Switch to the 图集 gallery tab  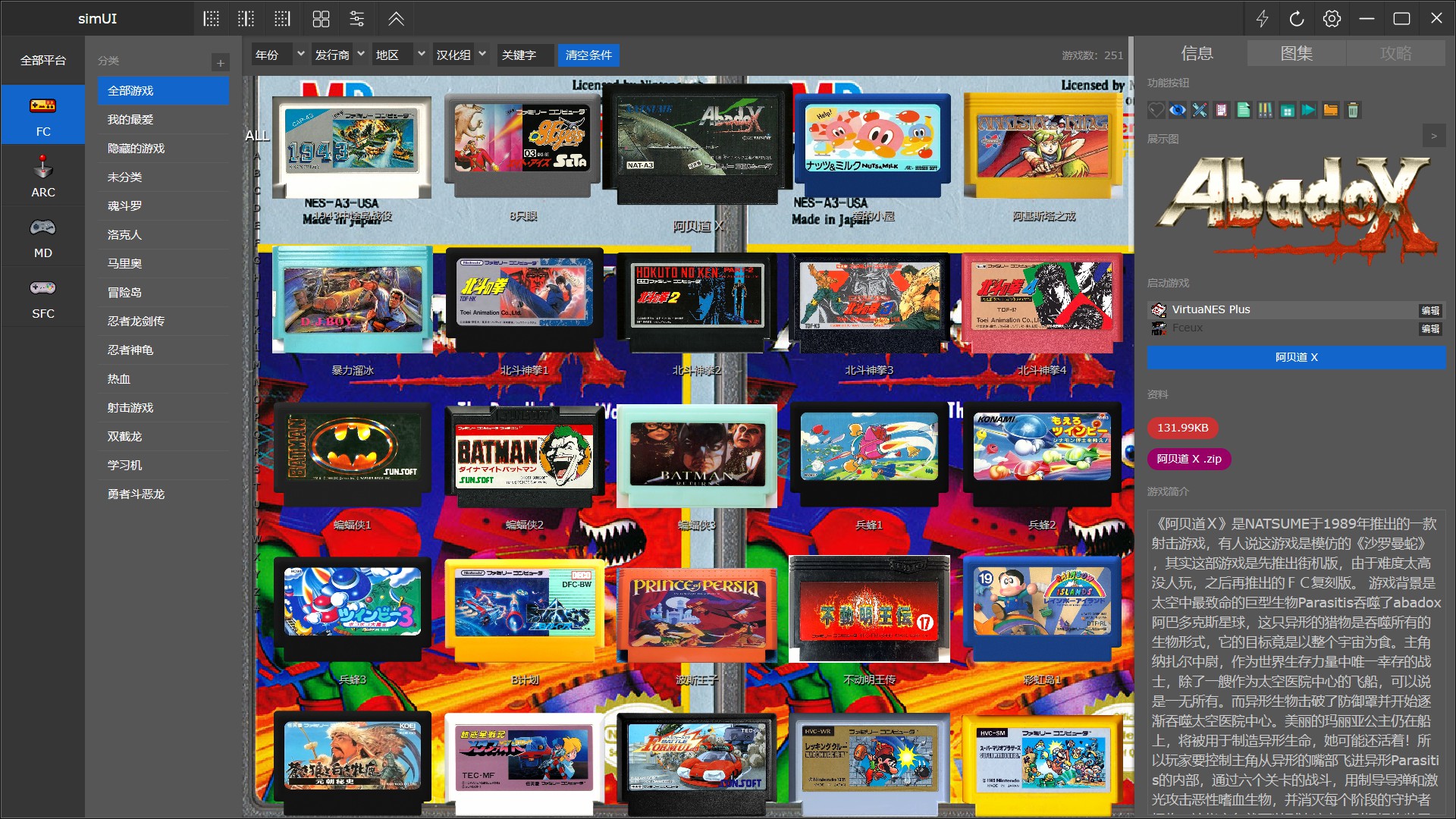coord(1296,53)
